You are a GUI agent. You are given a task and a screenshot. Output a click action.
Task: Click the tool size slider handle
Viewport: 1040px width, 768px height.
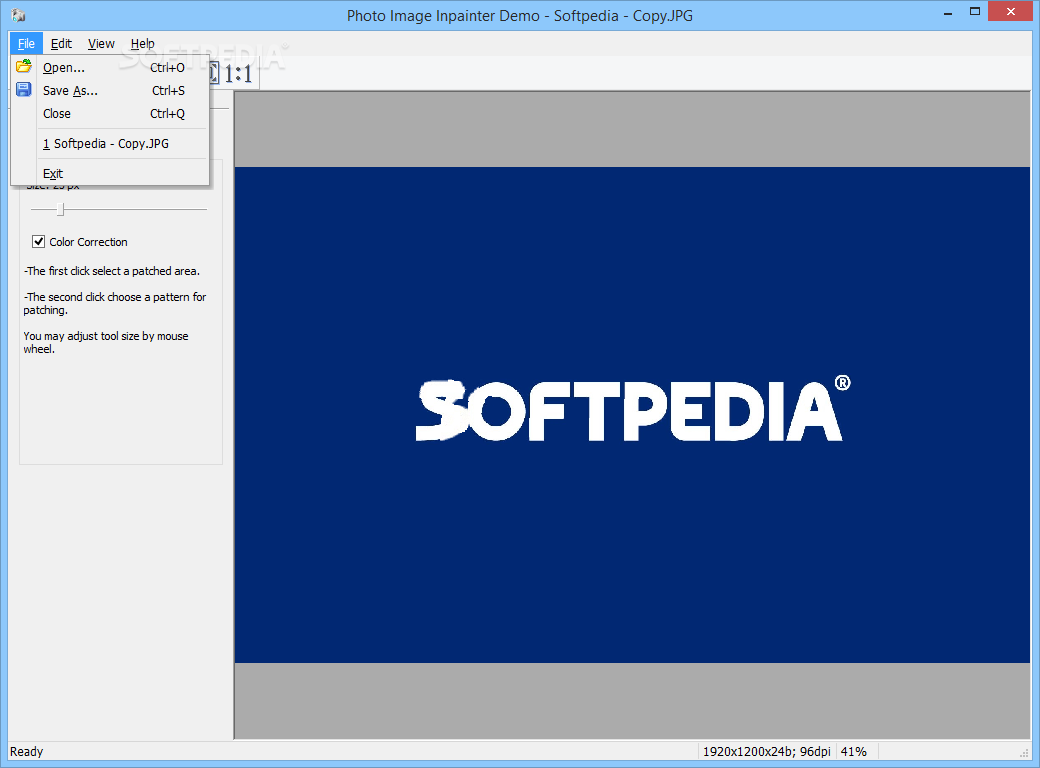click(60, 210)
